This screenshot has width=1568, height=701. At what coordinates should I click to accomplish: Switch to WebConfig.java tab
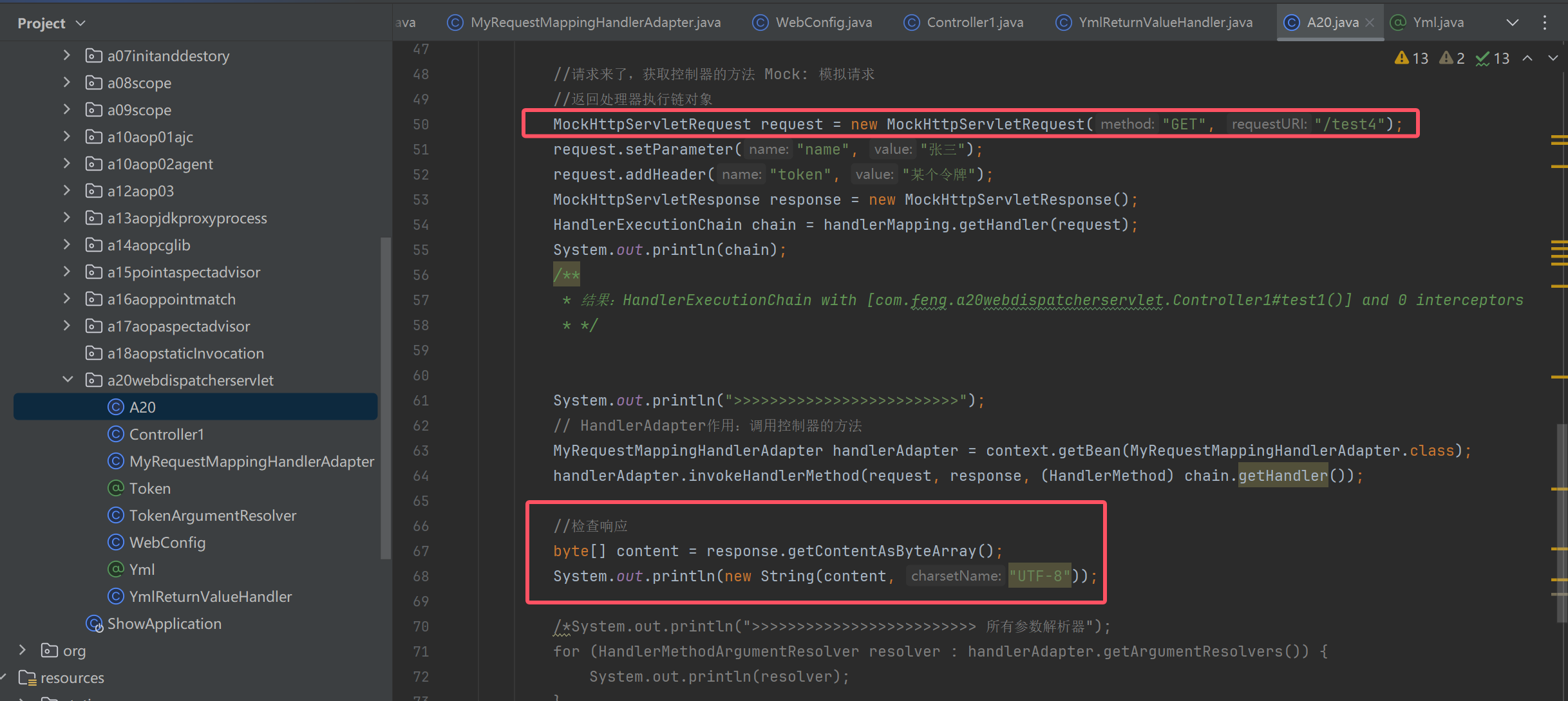[x=812, y=23]
